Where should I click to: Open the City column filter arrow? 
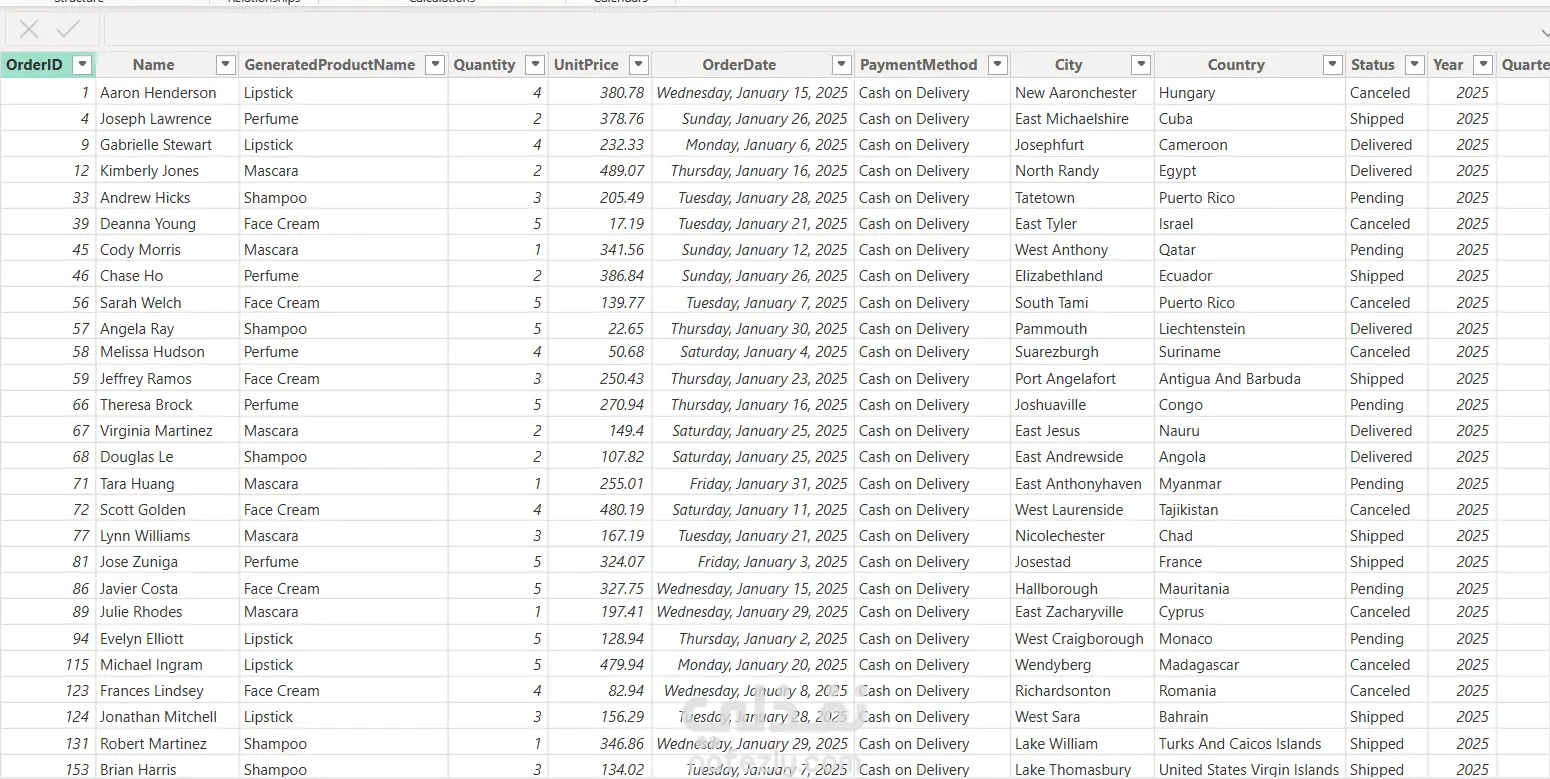point(1141,65)
